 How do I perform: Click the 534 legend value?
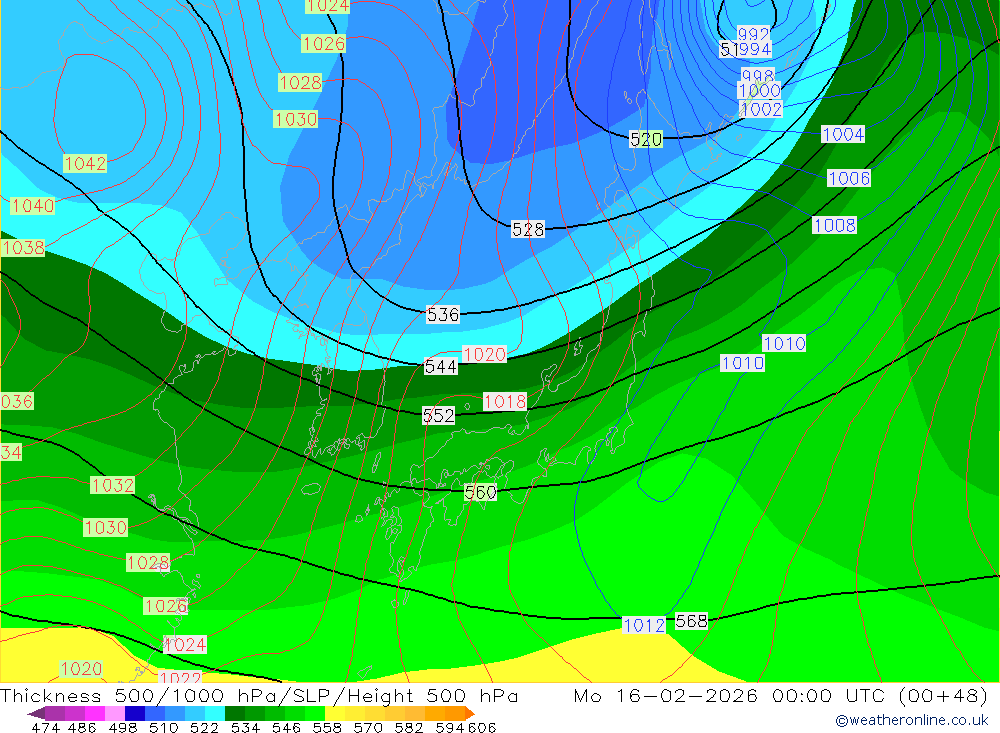click(246, 727)
